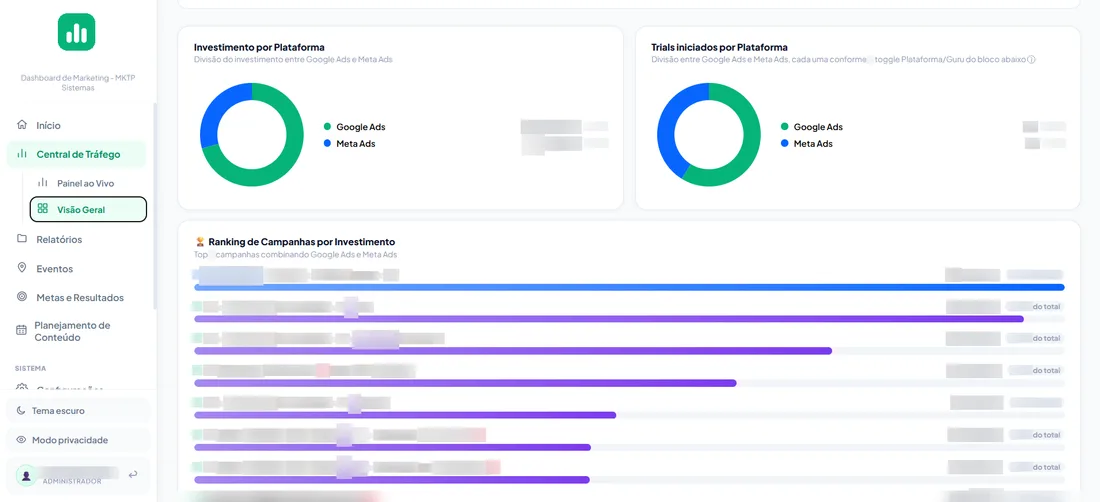The height and width of the screenshot is (502, 1100).
Task: Toggle Google Ads legend in Trials iniciados card
Action: coord(812,127)
